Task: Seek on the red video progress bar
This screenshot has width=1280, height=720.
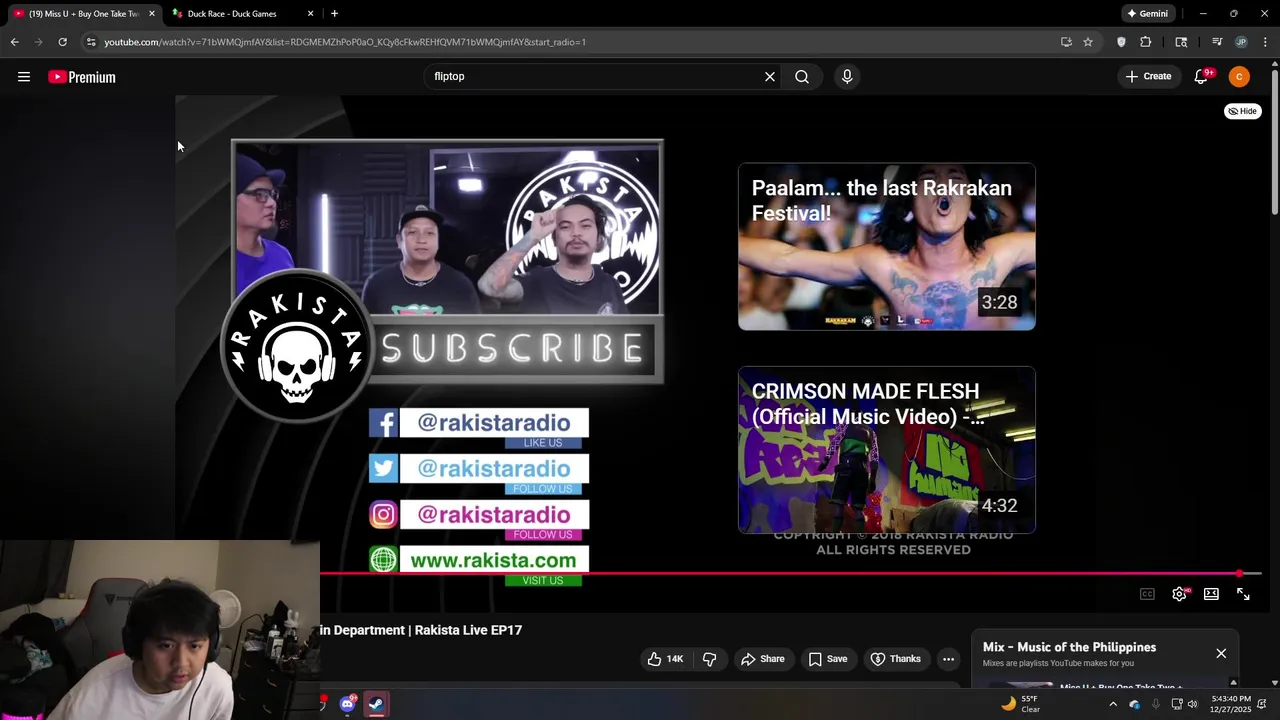Action: 790,574
